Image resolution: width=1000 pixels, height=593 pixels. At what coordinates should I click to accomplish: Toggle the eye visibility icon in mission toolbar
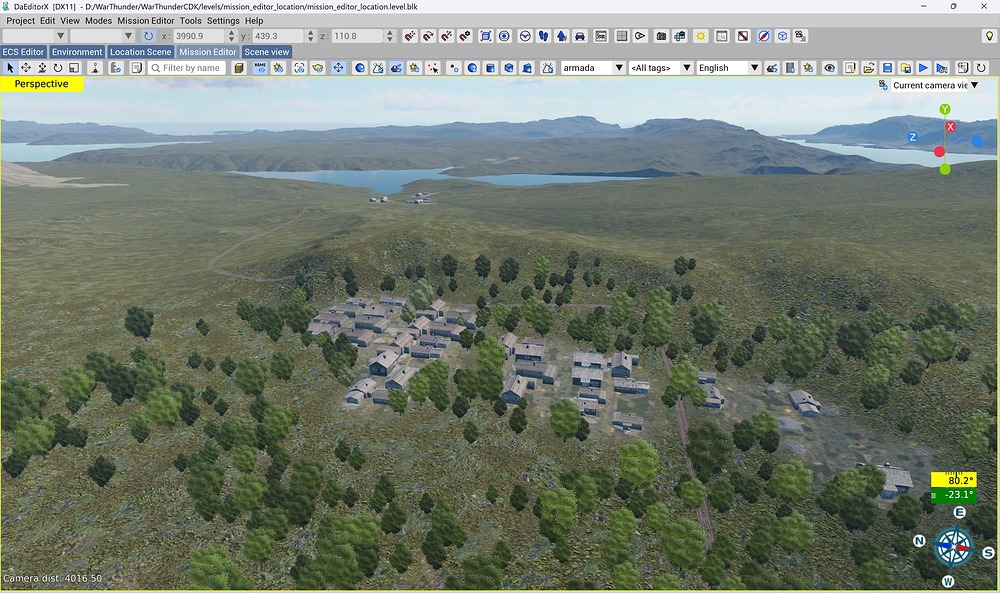(829, 68)
